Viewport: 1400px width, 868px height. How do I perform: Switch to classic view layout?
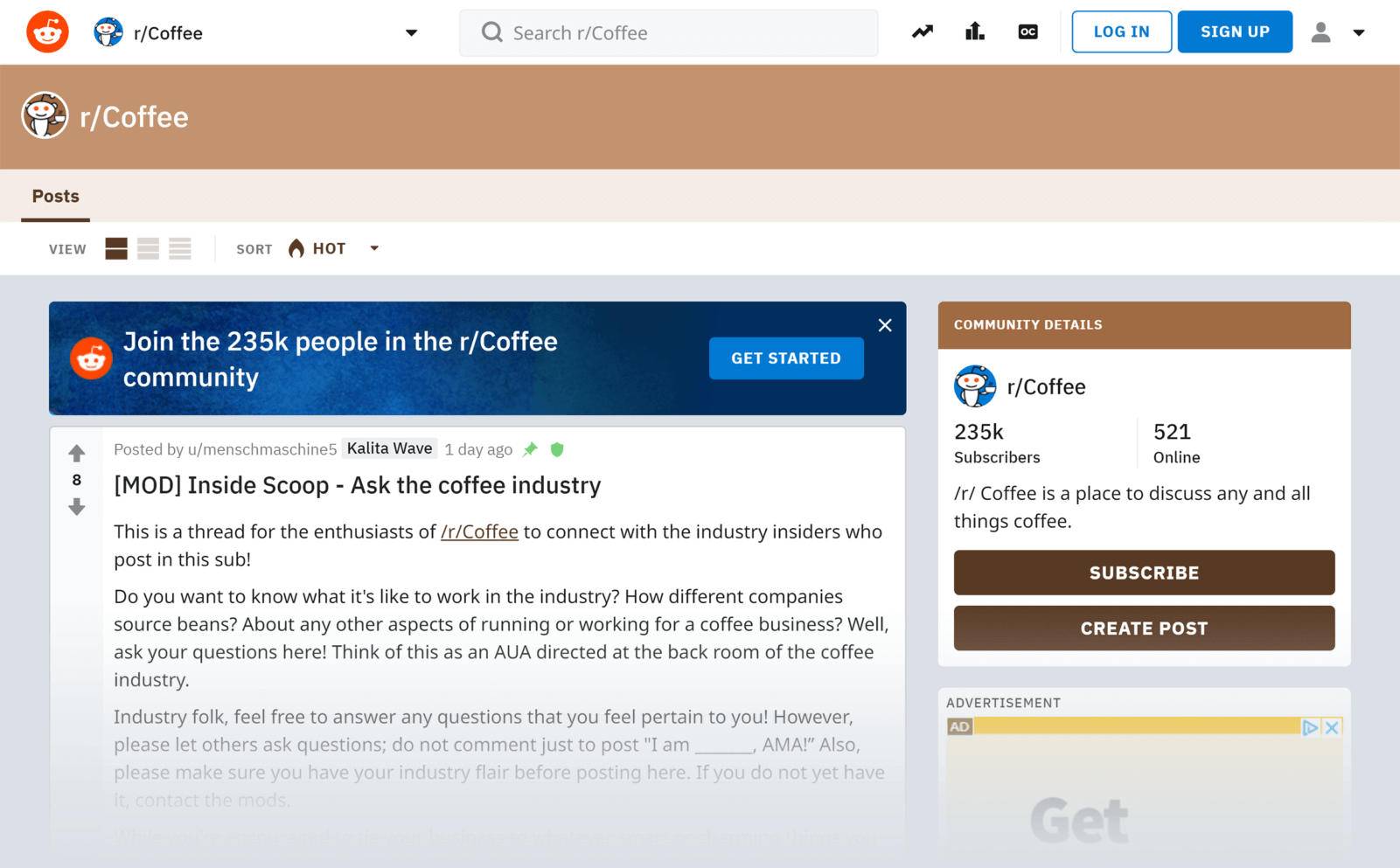pyautogui.click(x=148, y=248)
